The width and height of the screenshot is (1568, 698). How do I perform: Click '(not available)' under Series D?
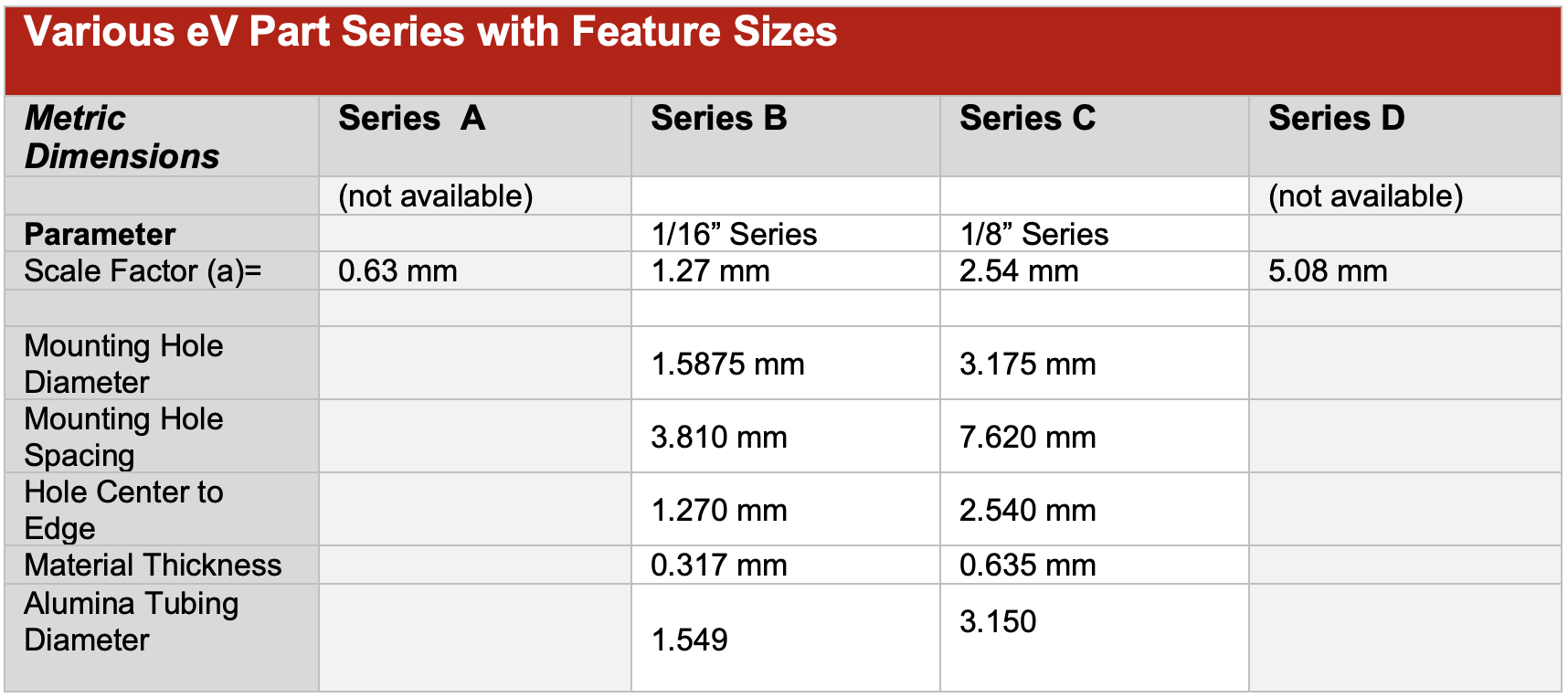pyautogui.click(x=1365, y=196)
